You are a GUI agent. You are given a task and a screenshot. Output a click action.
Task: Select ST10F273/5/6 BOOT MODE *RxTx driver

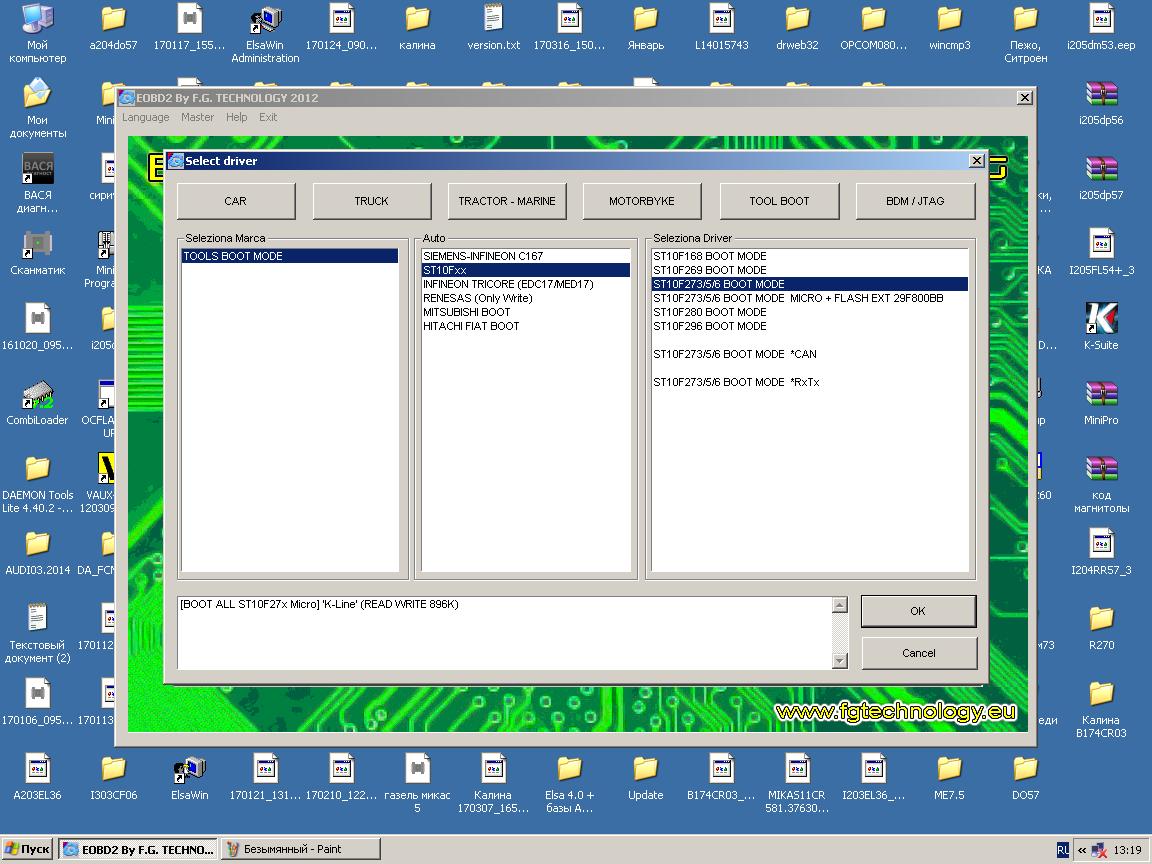810,381
